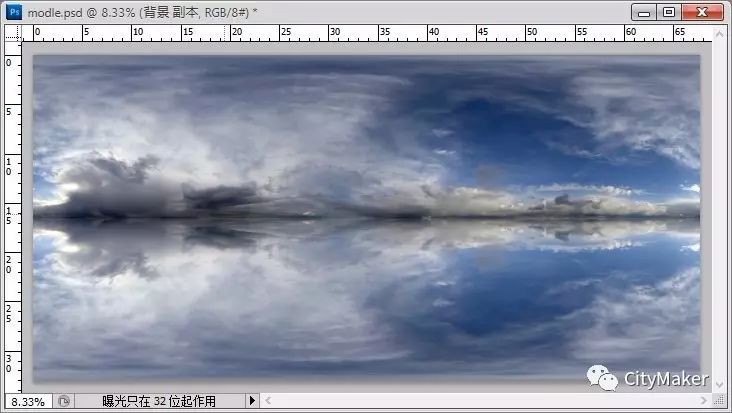
Task: Click the modle.psd title bar text
Action: pyautogui.click(x=142, y=13)
